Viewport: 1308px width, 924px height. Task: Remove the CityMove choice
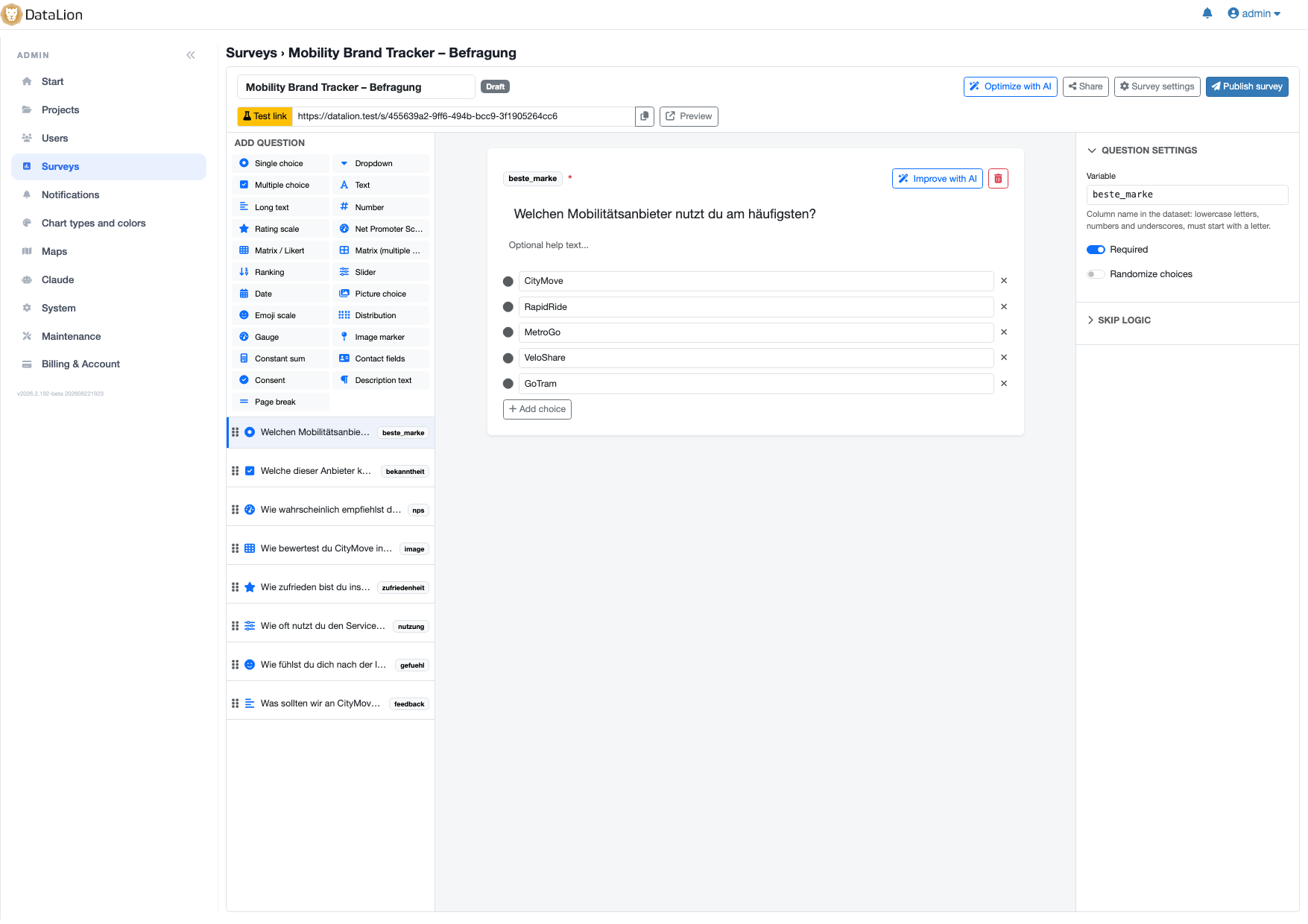[1004, 281]
